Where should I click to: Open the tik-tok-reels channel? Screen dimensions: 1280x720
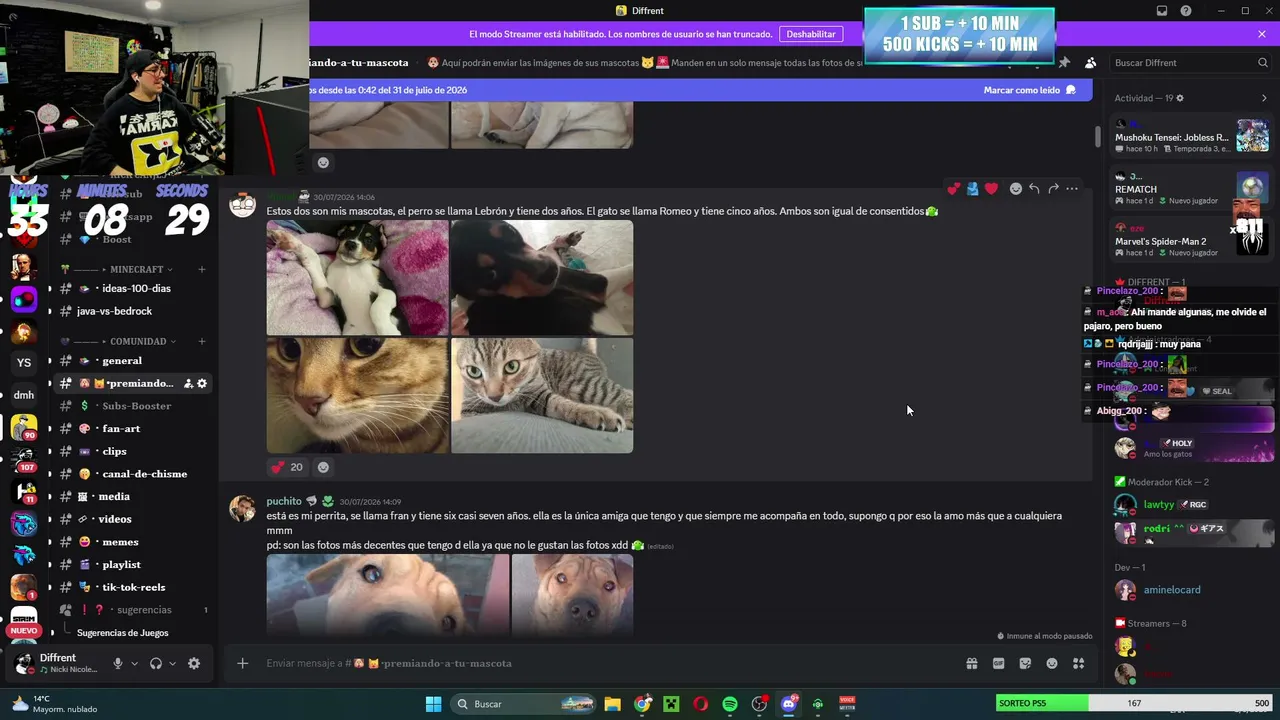[134, 587]
